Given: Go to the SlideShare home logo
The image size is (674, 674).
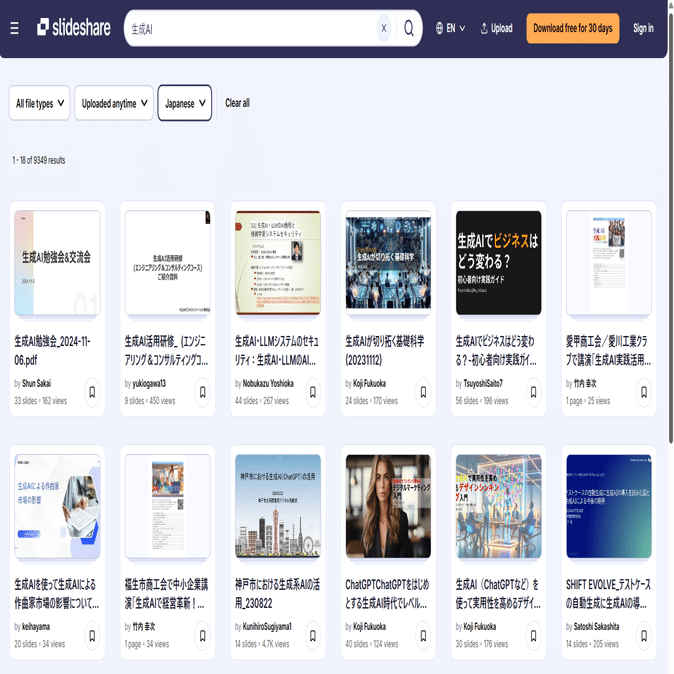Looking at the screenshot, I should (x=74, y=28).
